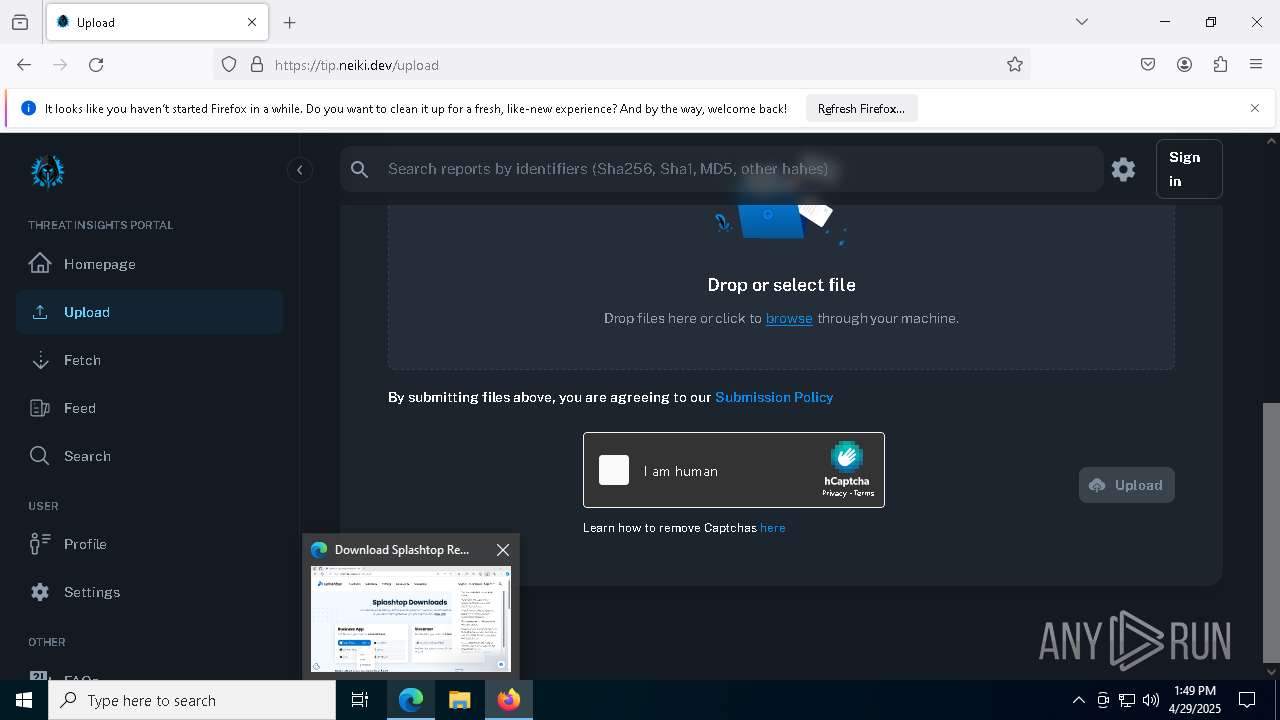Viewport: 1280px width, 720px height.
Task: Open Homepage in the sidebar
Action: point(150,264)
